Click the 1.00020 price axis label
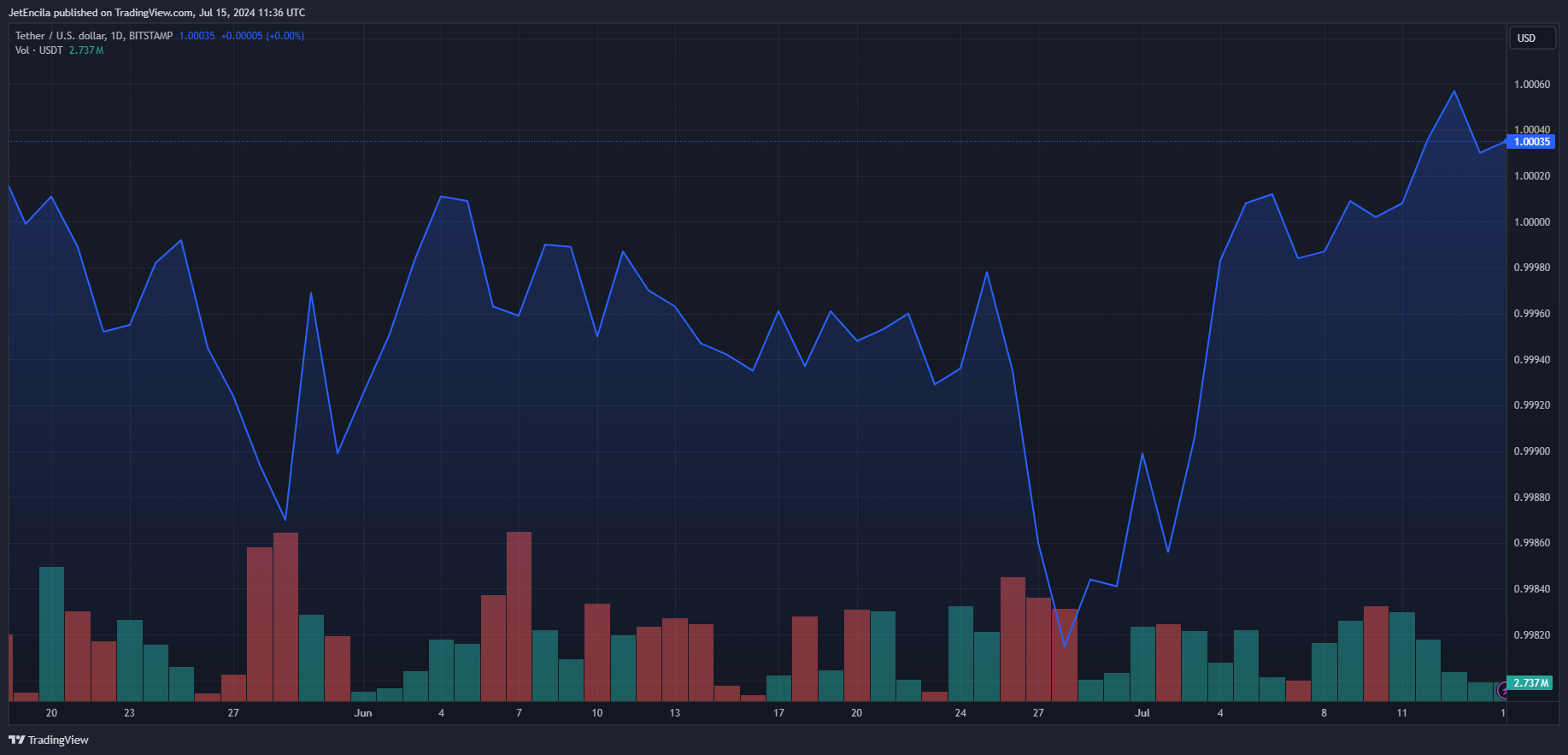This screenshot has width=1568, height=755. 1532,176
